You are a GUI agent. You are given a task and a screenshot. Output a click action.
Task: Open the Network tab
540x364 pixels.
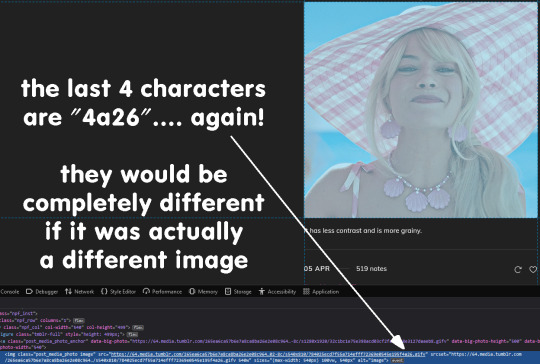(x=80, y=292)
